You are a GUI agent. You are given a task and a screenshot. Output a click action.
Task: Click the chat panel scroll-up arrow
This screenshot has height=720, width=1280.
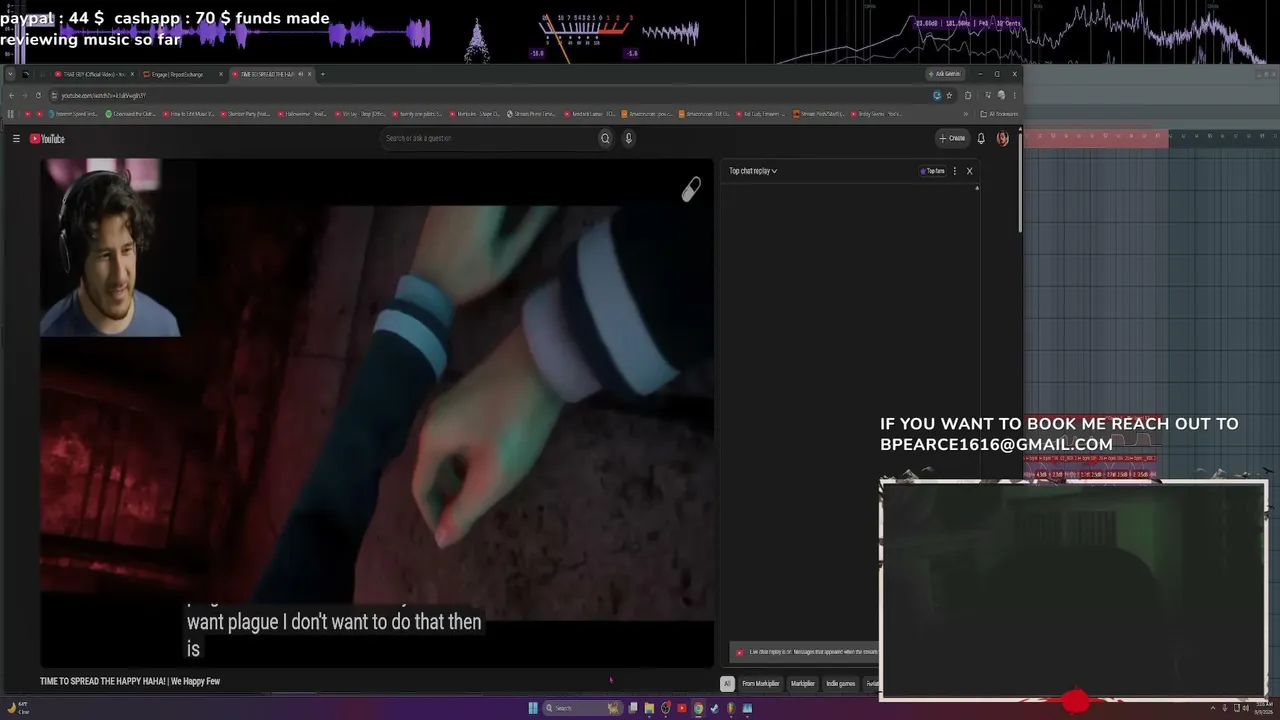[977, 188]
